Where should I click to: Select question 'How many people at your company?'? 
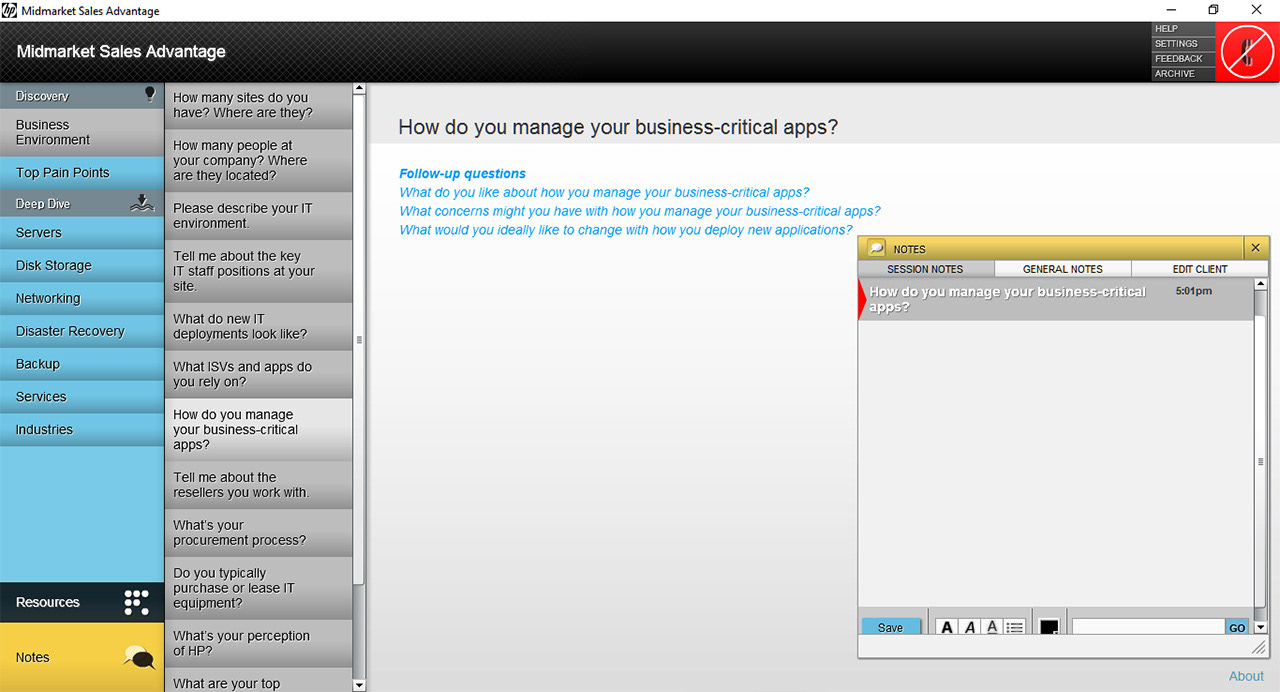point(259,160)
